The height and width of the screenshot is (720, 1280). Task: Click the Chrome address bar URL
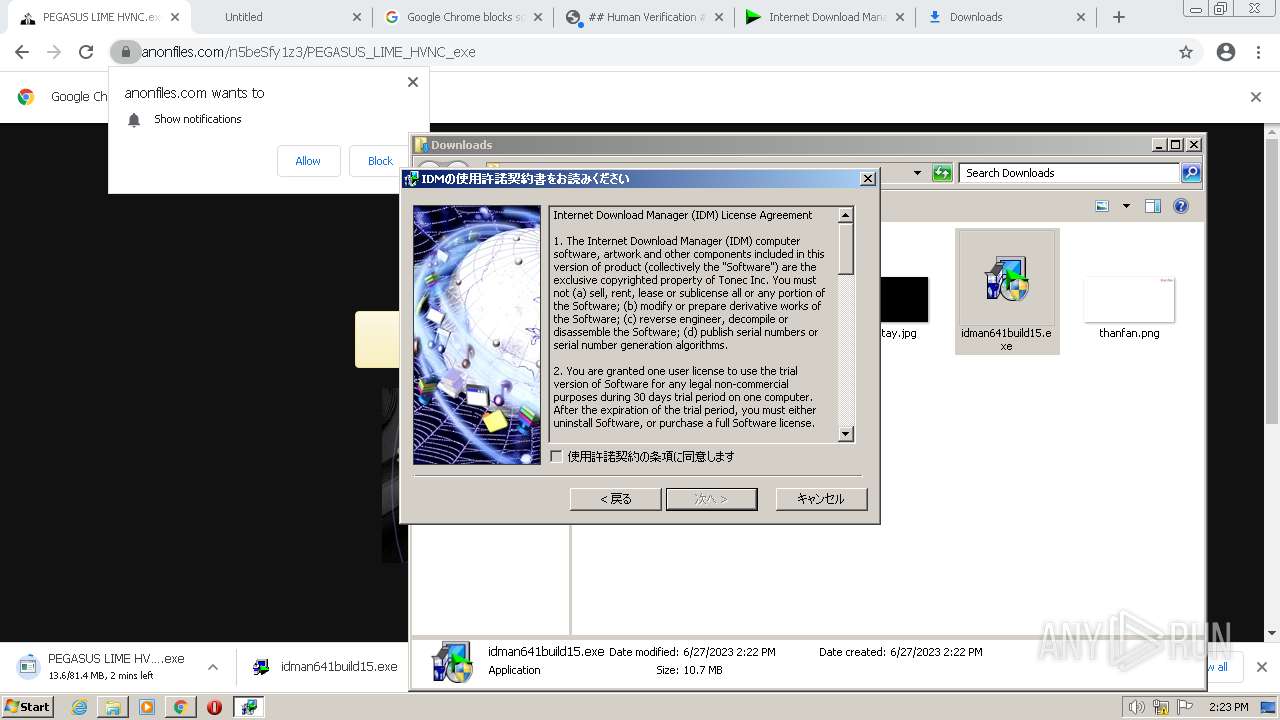click(x=308, y=52)
